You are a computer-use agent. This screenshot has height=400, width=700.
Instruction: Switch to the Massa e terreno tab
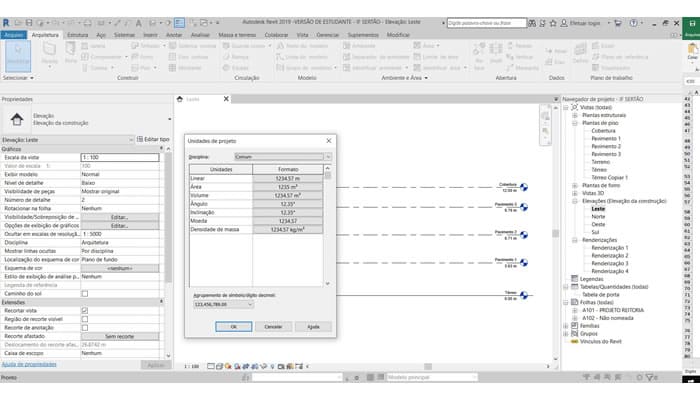point(237,35)
